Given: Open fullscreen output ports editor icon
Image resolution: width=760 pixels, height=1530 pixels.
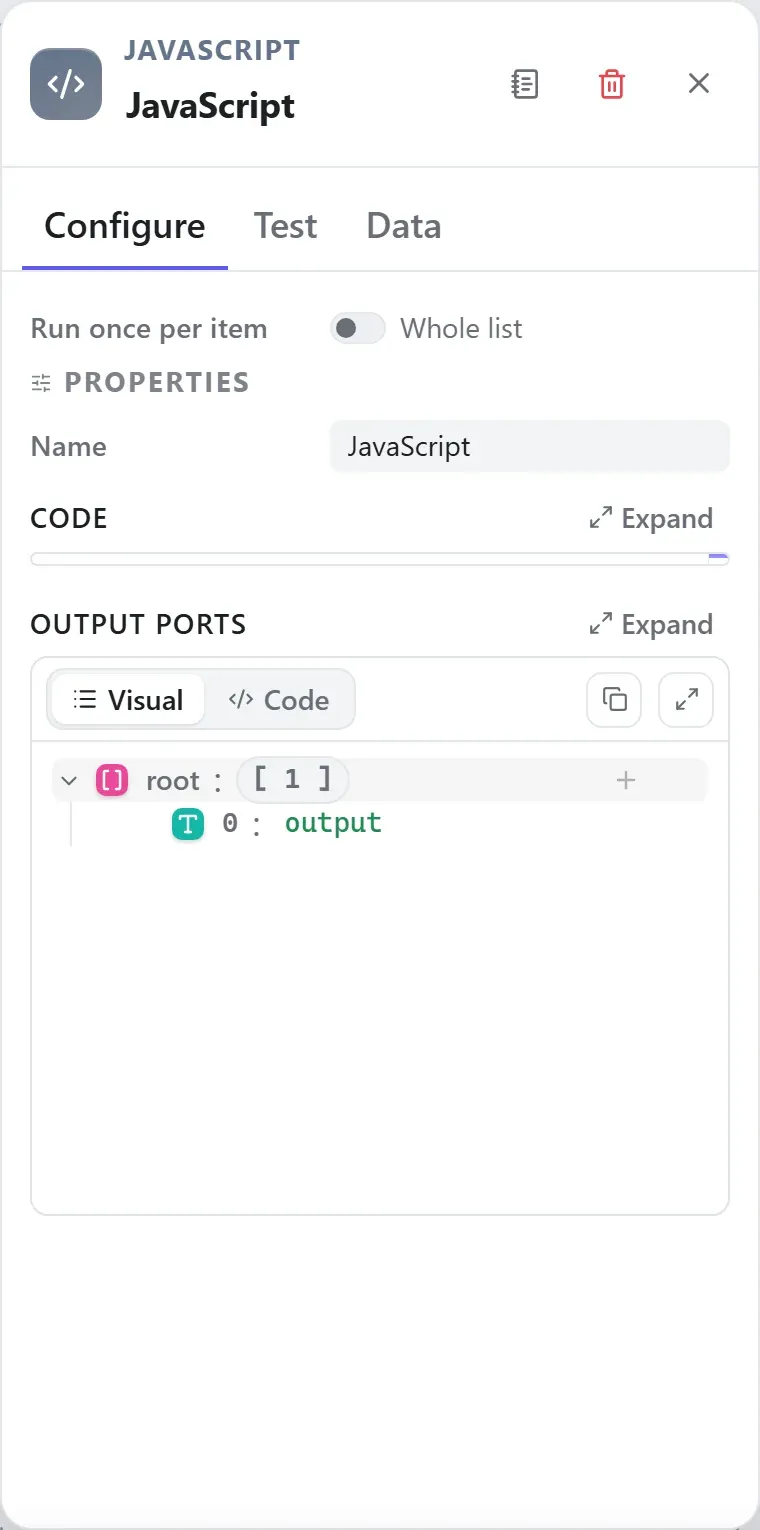Looking at the screenshot, I should pos(686,700).
